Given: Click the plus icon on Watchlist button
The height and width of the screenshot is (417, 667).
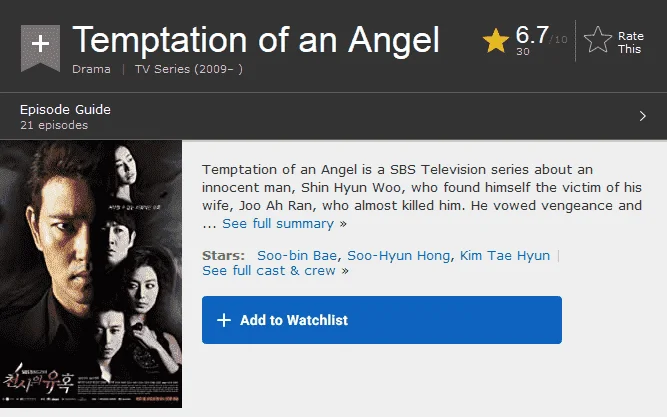Looking at the screenshot, I should [224, 320].
